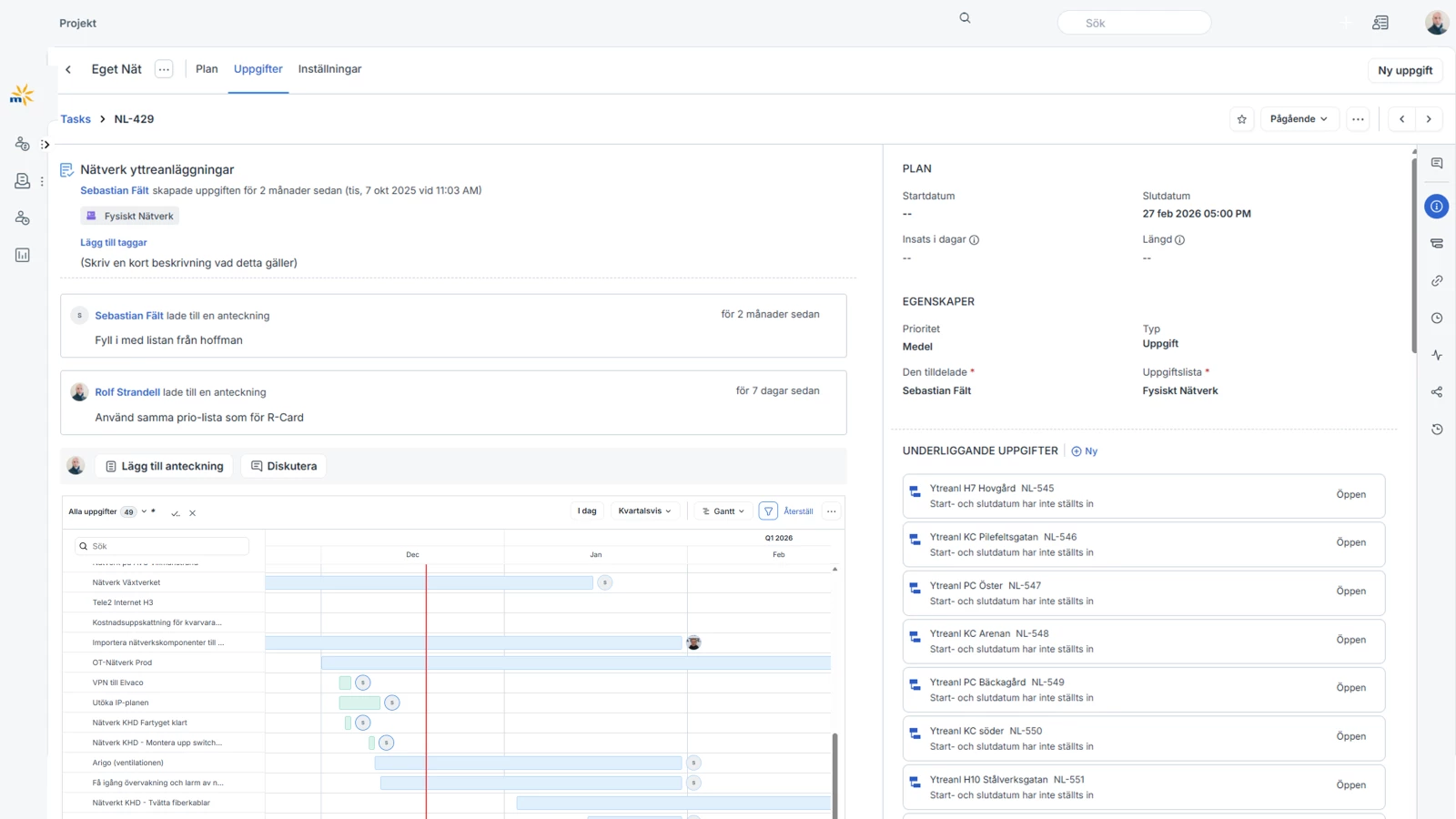Open the comments panel icon in right sidebar
Screen dimensions: 1456x819
[1437, 164]
